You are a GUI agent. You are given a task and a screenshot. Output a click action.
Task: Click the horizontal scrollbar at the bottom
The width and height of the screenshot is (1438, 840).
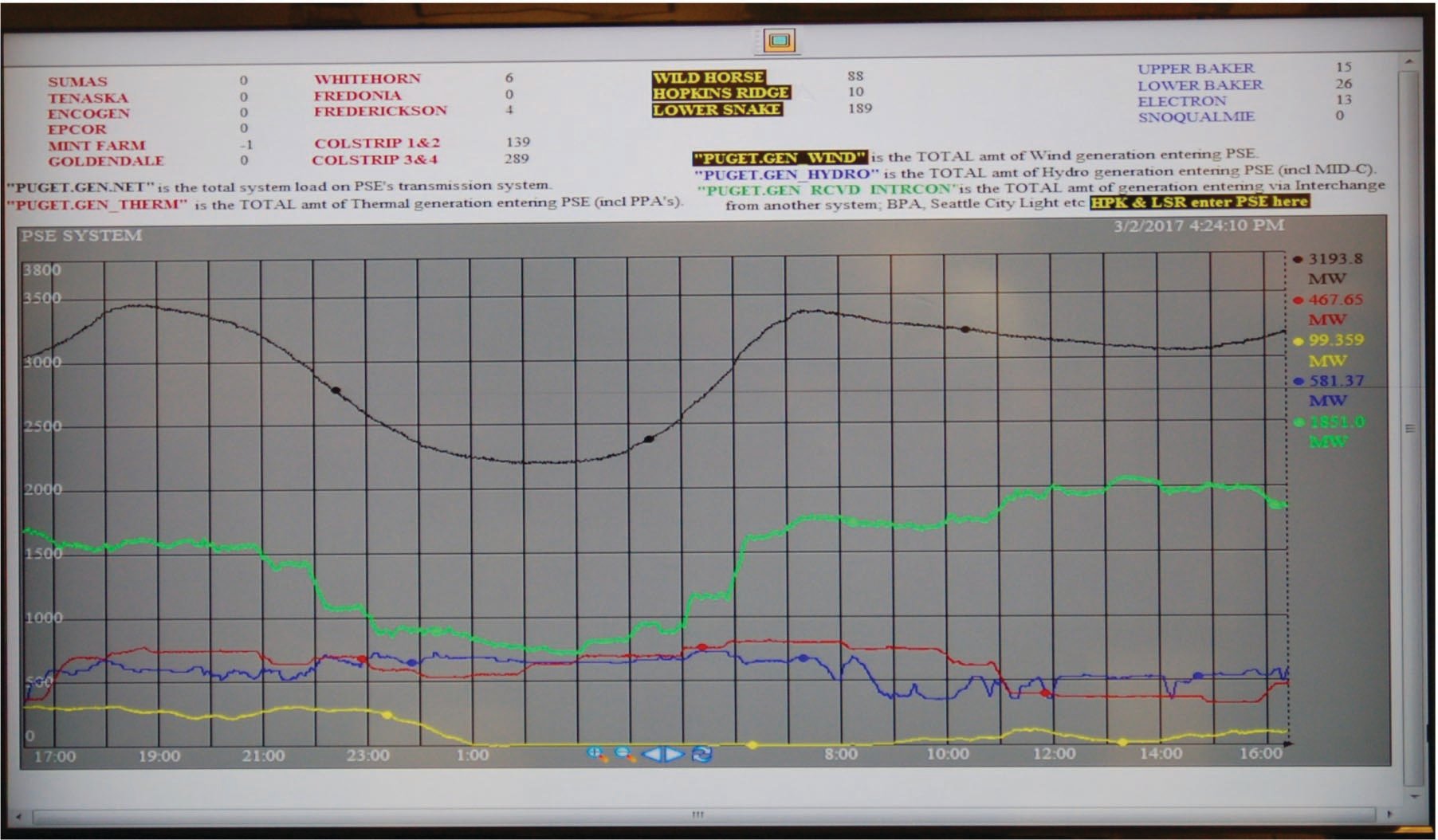(699, 815)
